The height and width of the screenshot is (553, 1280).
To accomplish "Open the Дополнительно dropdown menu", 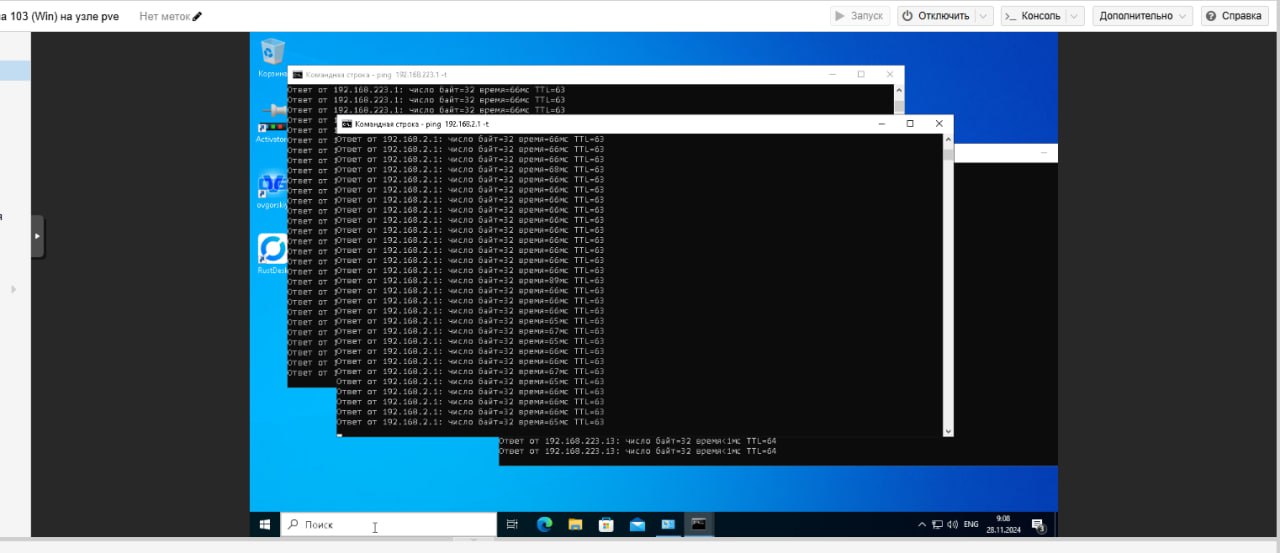I will pyautogui.click(x=1142, y=16).
